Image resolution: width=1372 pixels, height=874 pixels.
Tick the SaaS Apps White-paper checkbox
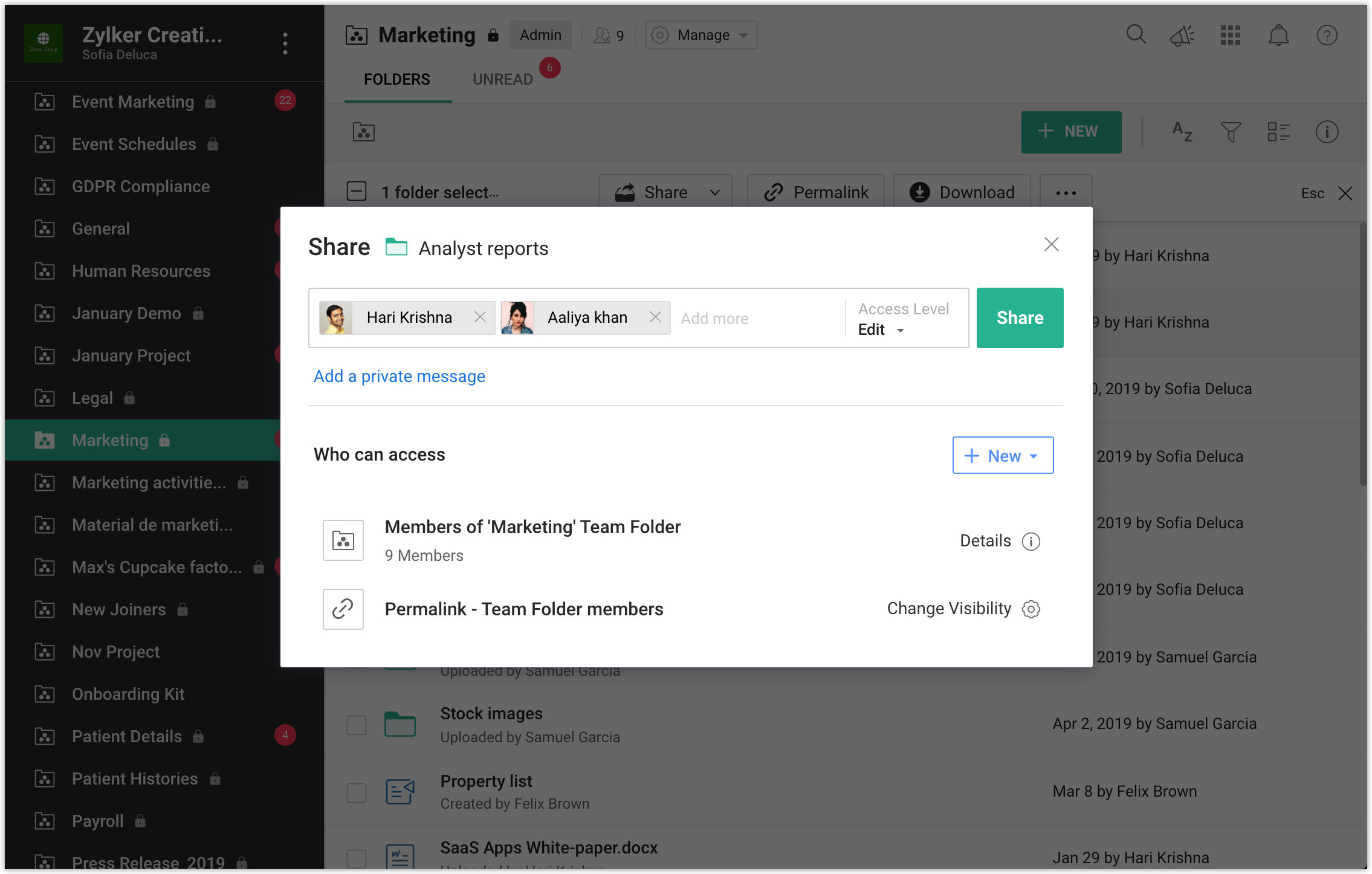(357, 858)
